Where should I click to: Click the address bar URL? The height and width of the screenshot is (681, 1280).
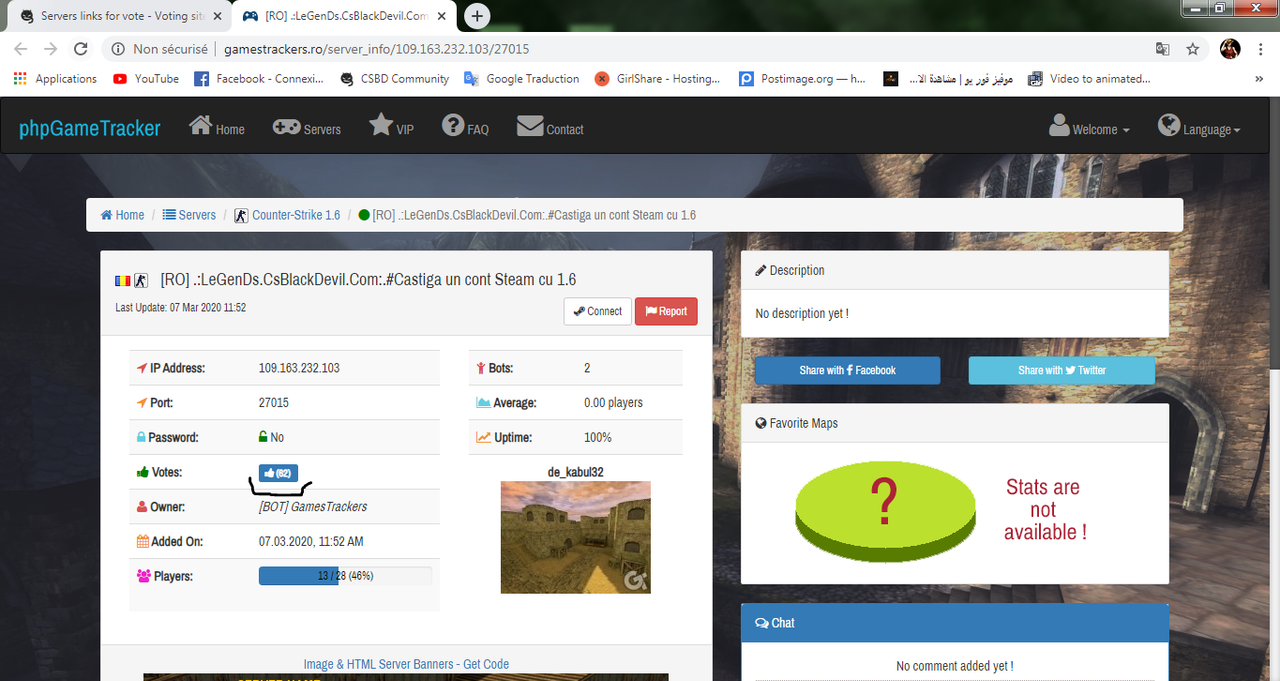(x=376, y=49)
